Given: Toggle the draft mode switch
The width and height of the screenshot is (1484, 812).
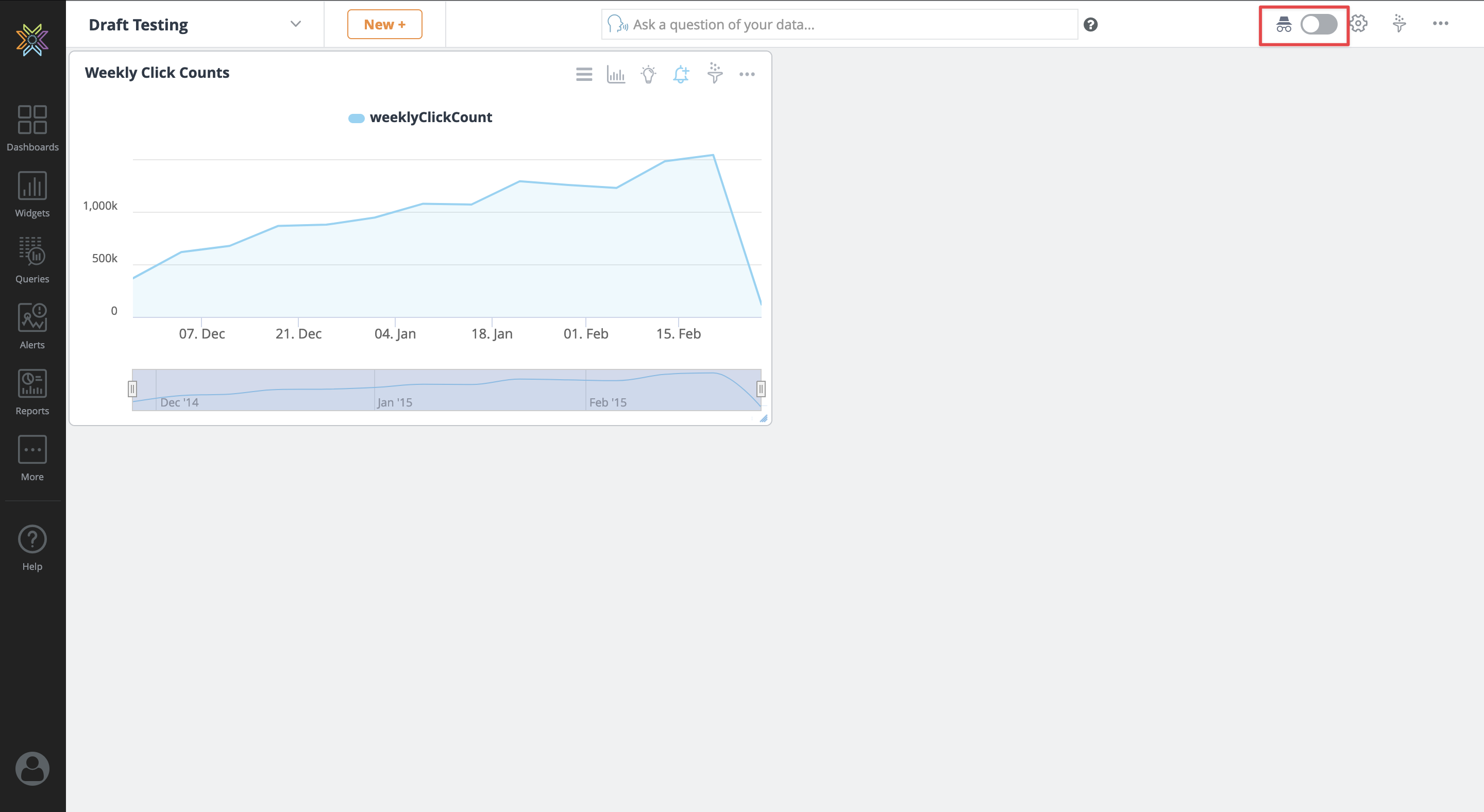Looking at the screenshot, I should tap(1318, 24).
